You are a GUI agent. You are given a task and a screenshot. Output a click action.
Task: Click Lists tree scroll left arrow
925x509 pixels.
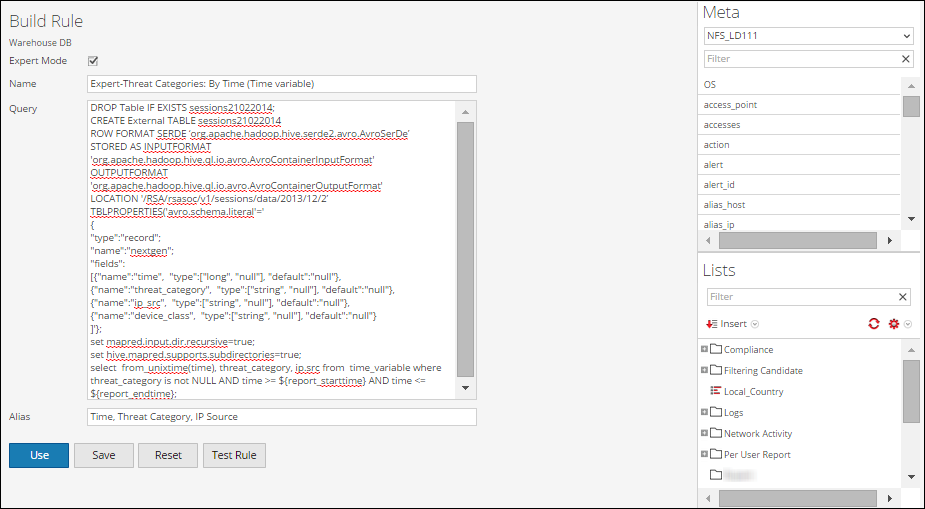coord(708,498)
